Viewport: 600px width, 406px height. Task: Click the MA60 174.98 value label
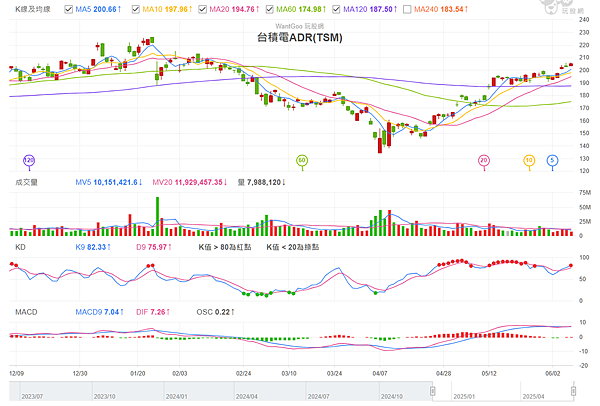(x=301, y=9)
